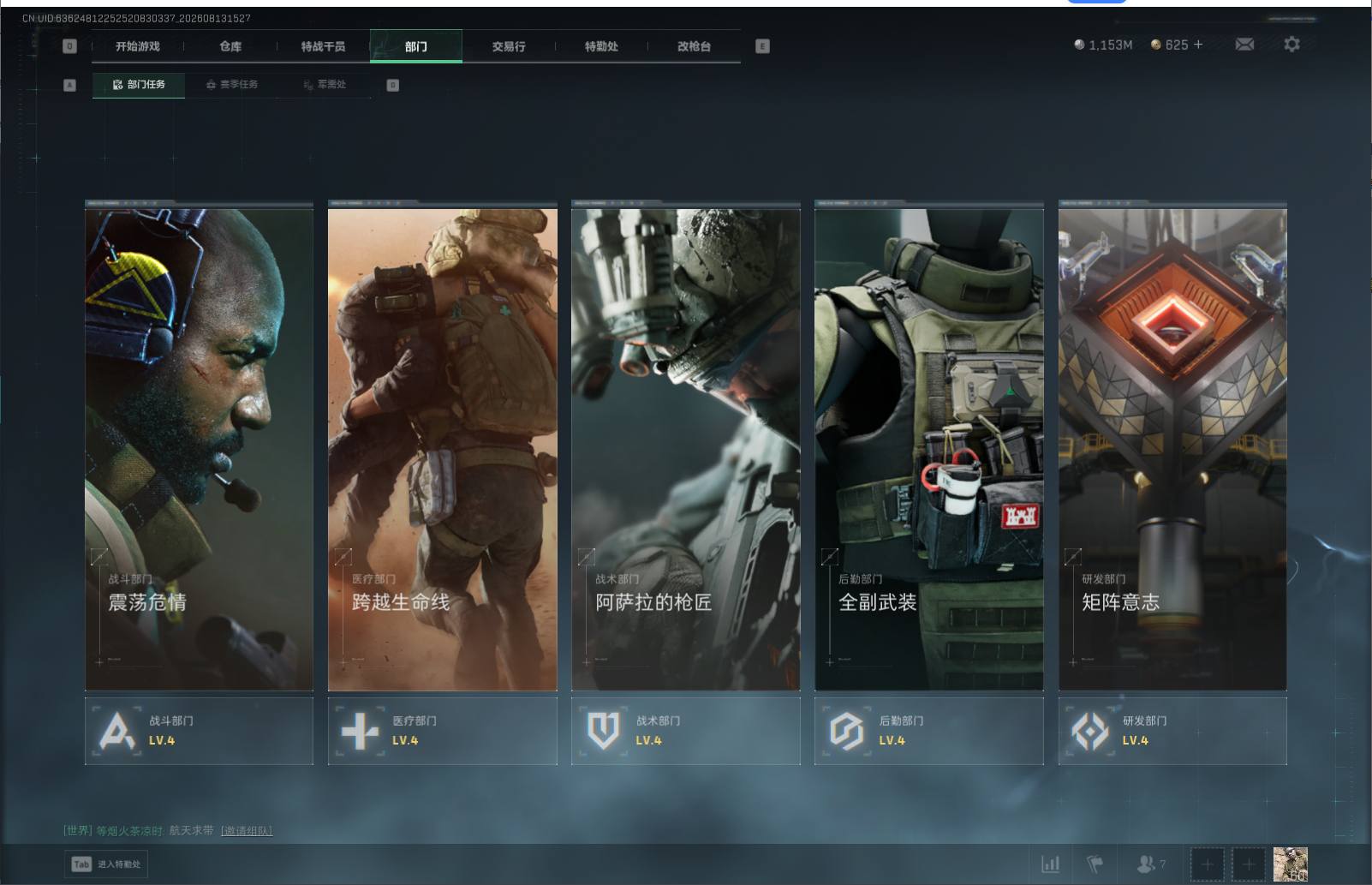Open the settings gear icon
This screenshot has height=885, width=1372.
1291,44
